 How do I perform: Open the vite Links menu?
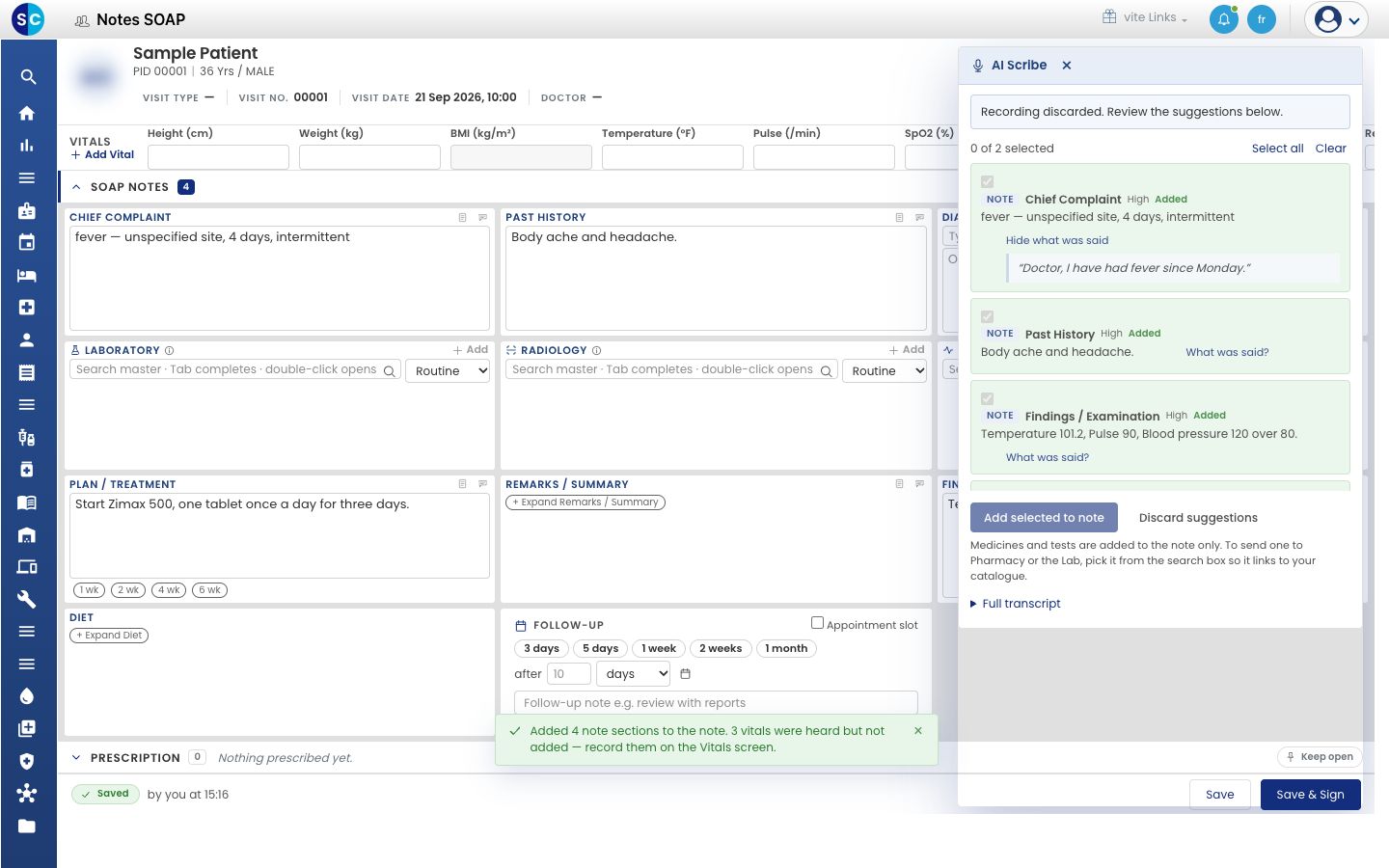pos(1145,17)
